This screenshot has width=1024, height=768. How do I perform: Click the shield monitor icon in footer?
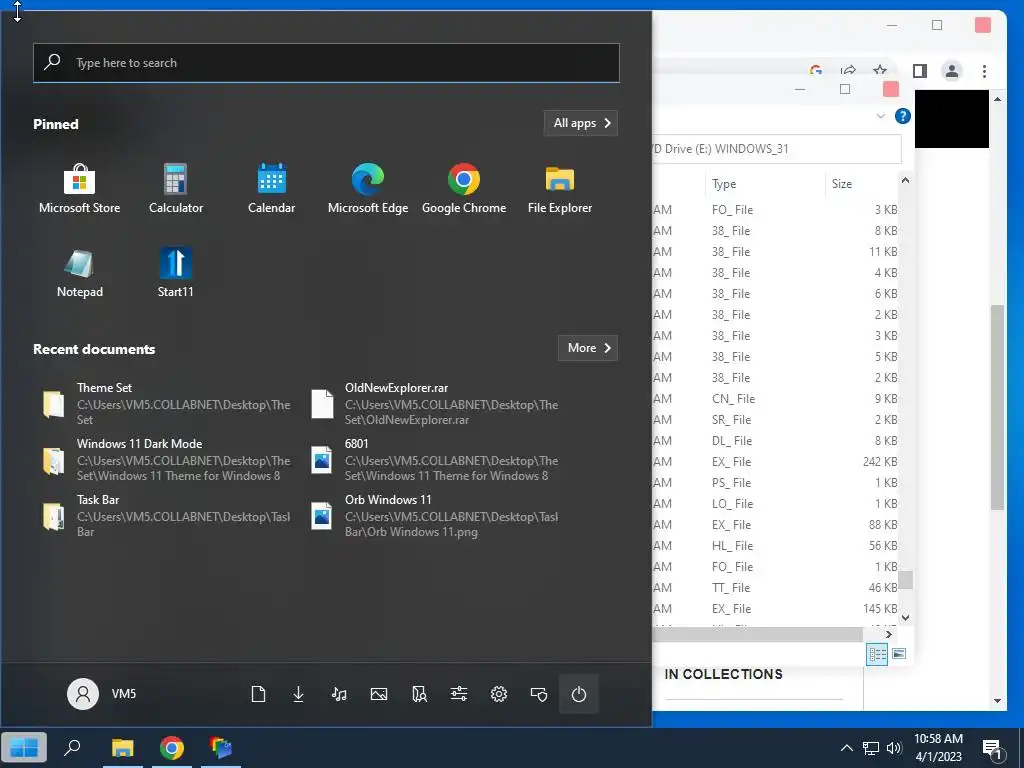(x=539, y=694)
